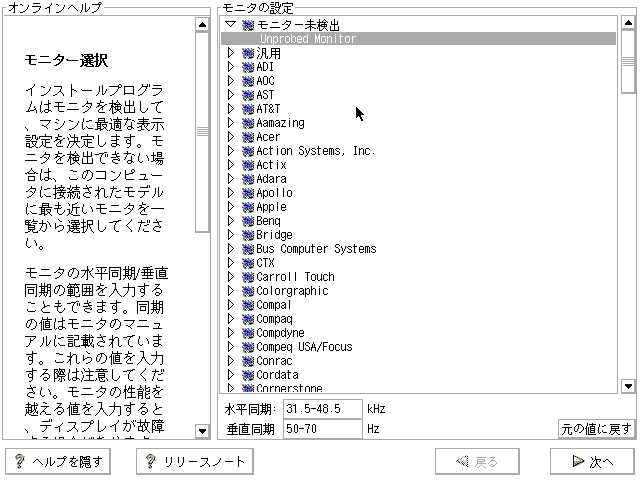Click ヘルプを隠す (Hide Help) button

(x=58, y=461)
